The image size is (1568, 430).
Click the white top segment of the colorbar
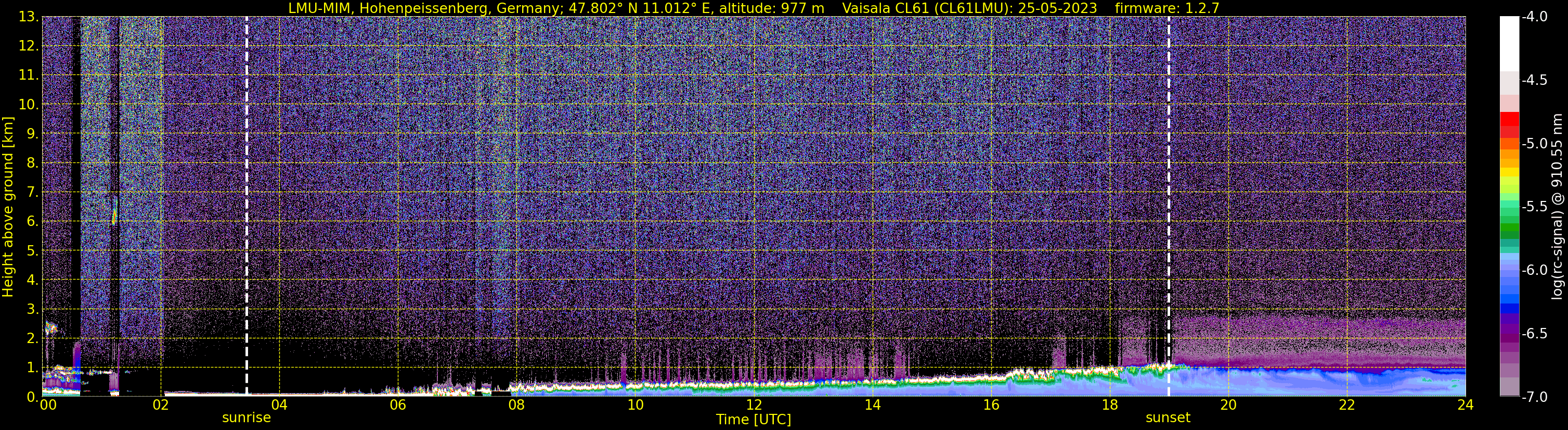pyautogui.click(x=1509, y=44)
